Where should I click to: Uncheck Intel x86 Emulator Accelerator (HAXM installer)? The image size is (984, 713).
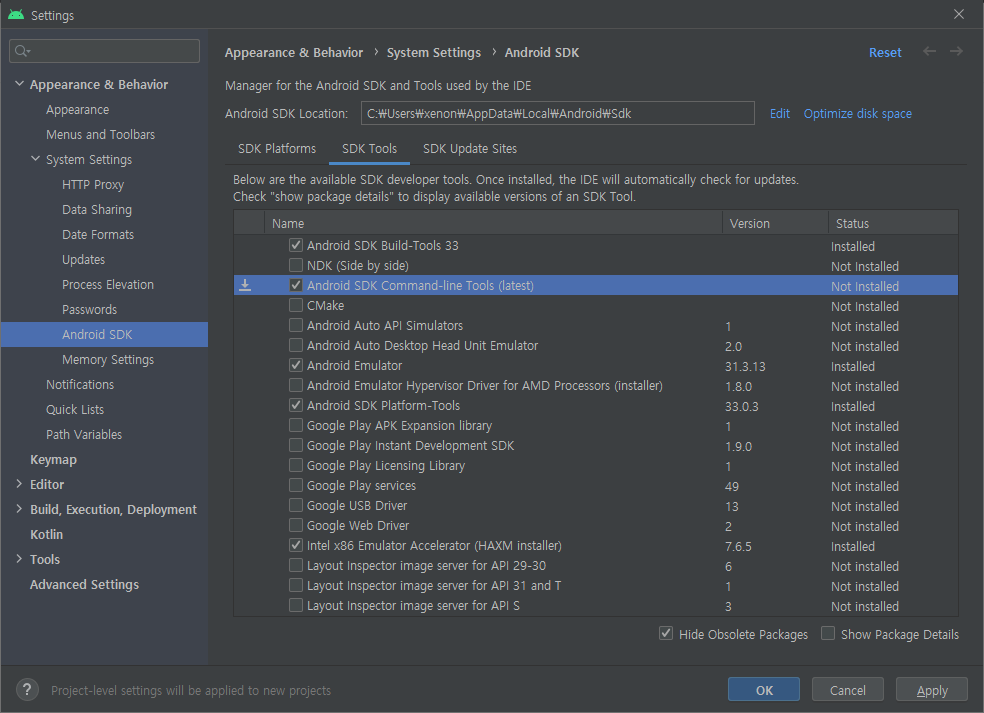coord(296,545)
